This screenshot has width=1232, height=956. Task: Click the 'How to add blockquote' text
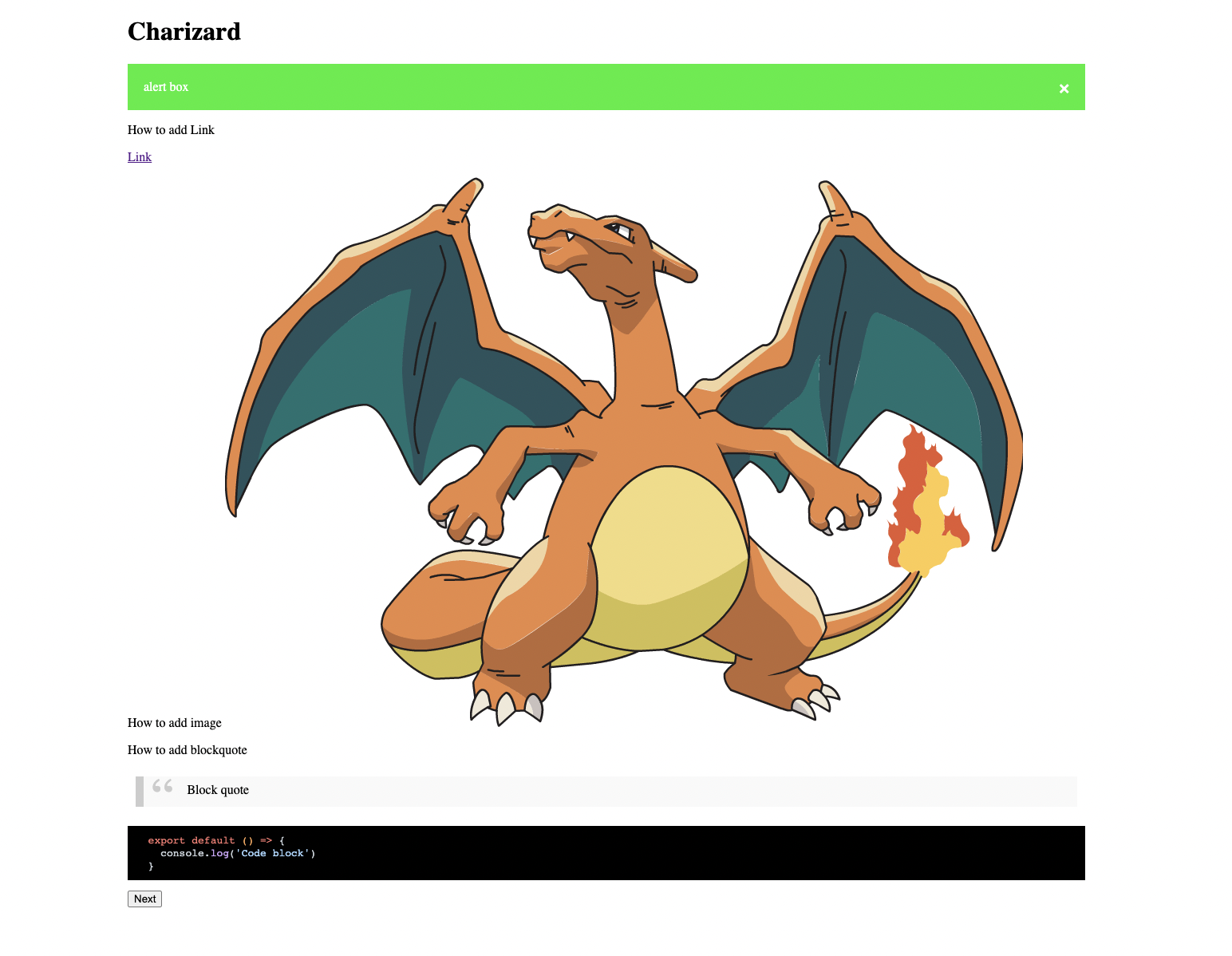point(187,750)
